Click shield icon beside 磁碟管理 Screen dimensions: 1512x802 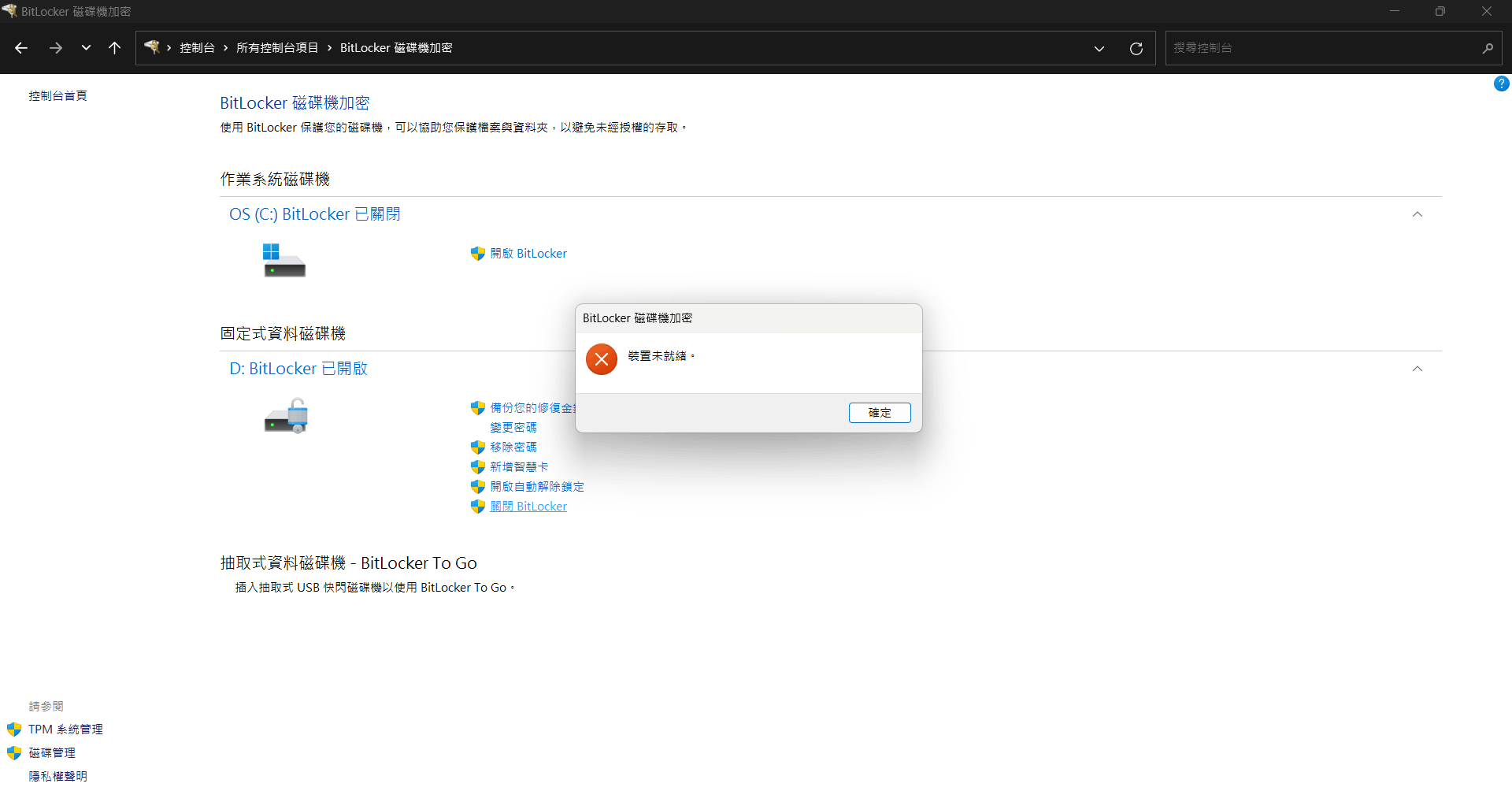point(14,753)
